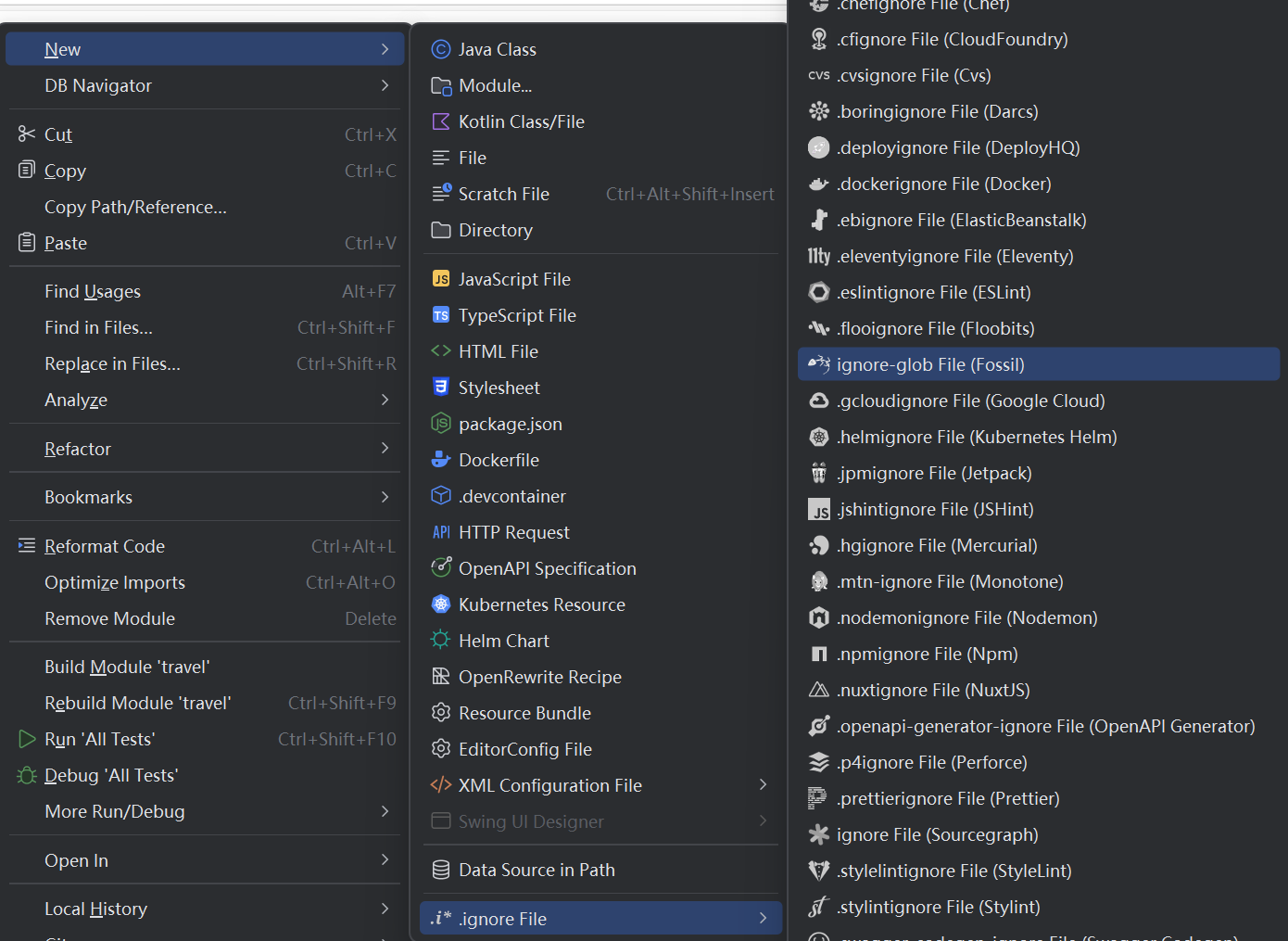The height and width of the screenshot is (941, 1288).
Task: Click the .prettierignore Prettier icon
Action: click(x=817, y=798)
